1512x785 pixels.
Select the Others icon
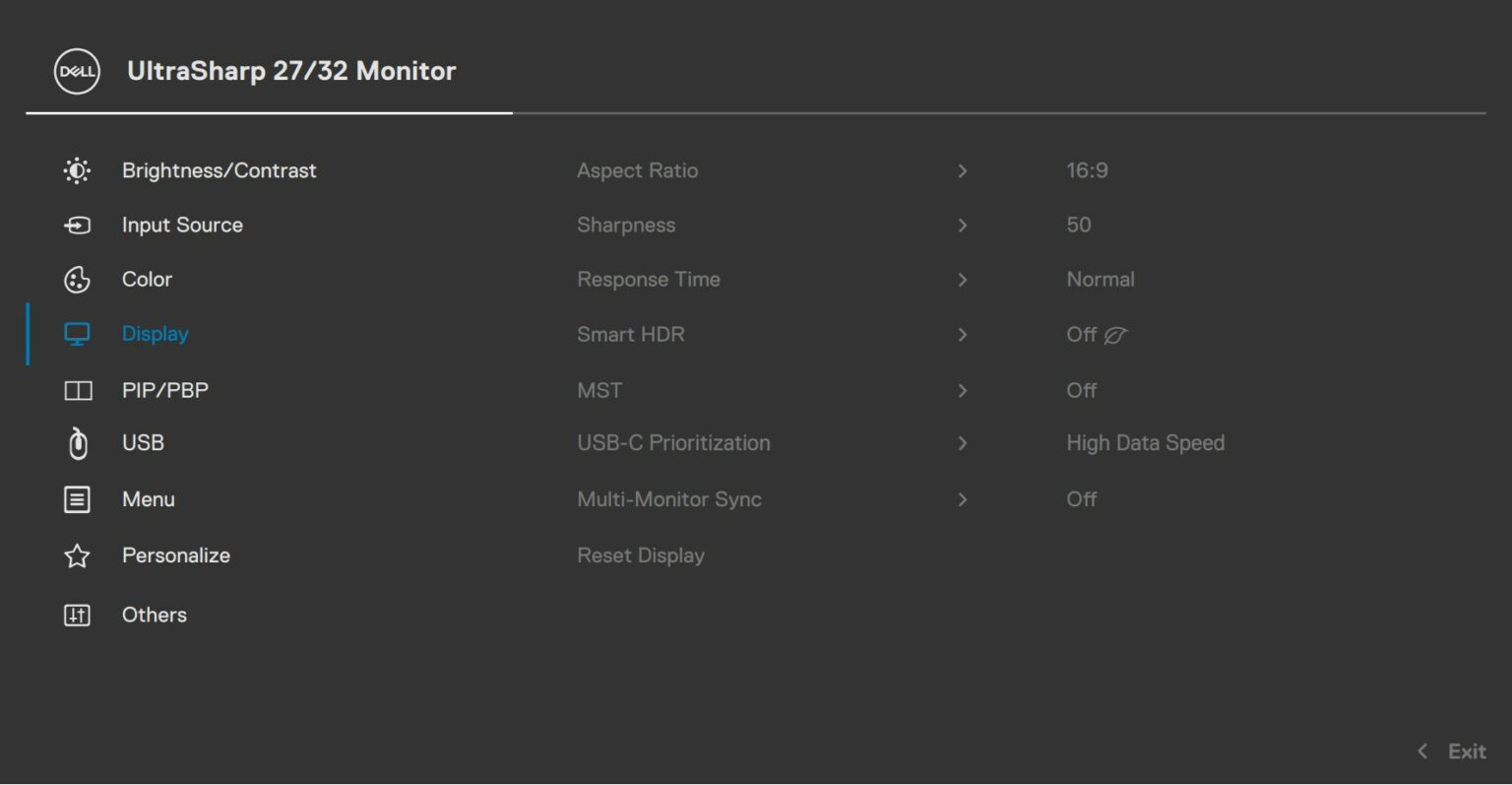click(x=77, y=615)
